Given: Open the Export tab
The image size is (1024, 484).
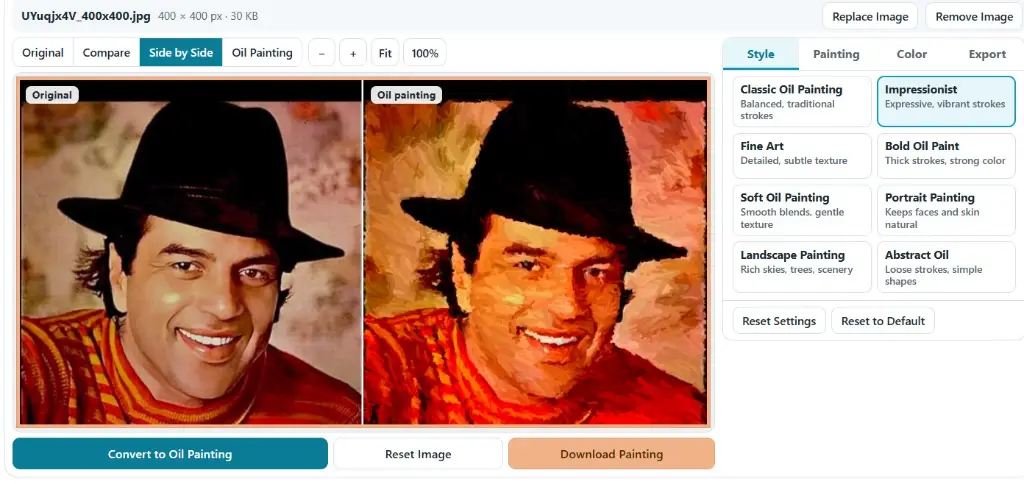Looking at the screenshot, I should click(987, 54).
